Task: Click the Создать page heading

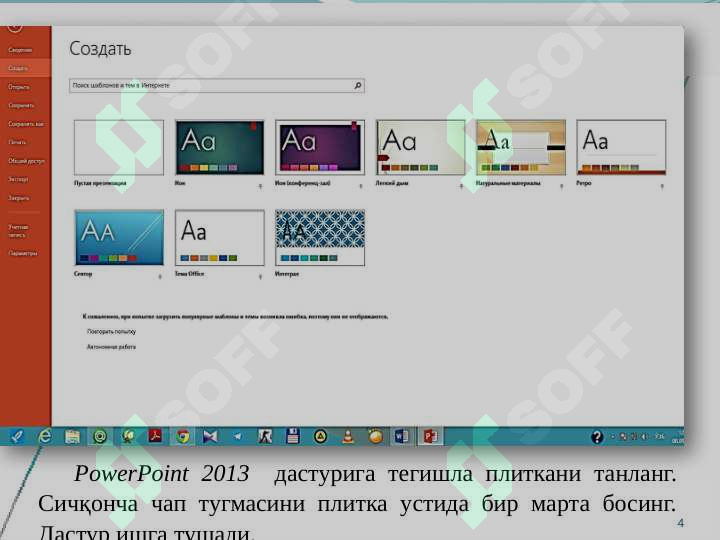Action: [x=100, y=49]
